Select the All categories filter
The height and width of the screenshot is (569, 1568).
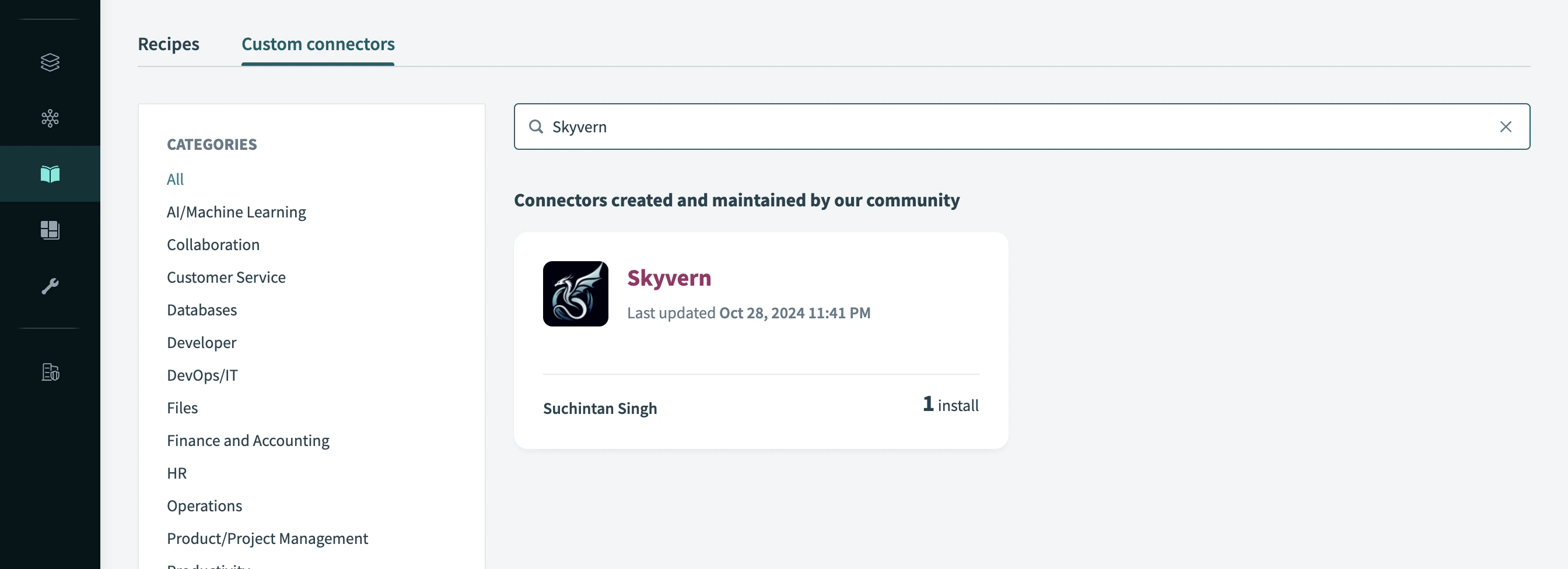click(x=176, y=178)
